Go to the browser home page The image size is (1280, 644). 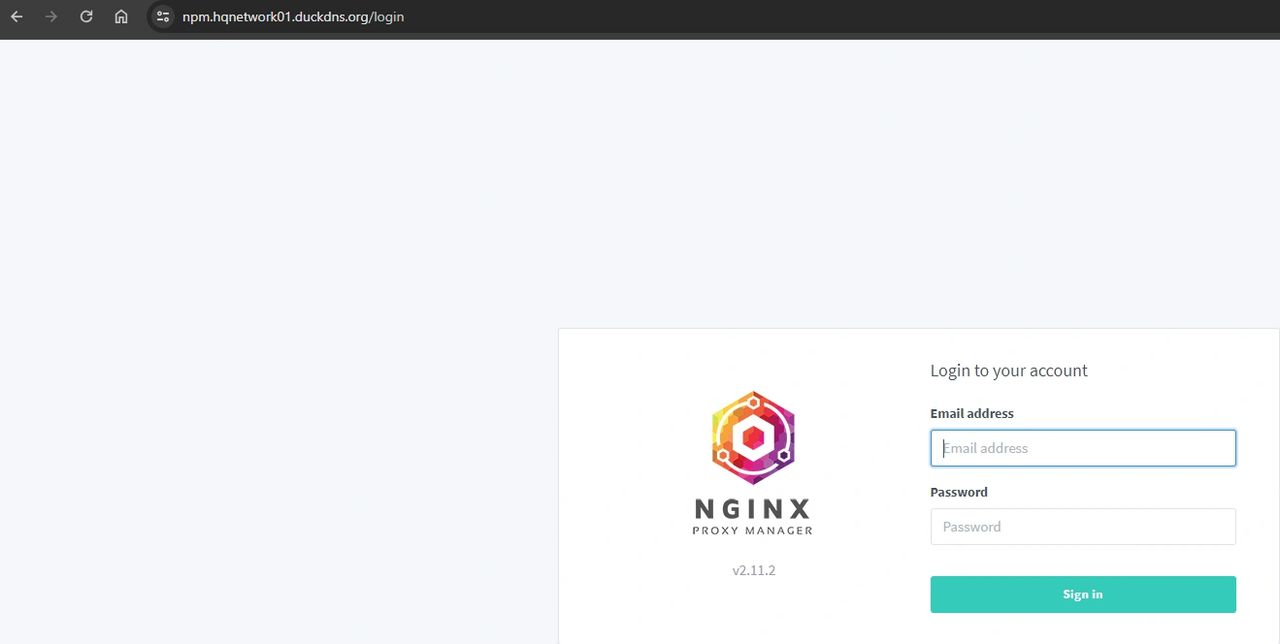[121, 17]
